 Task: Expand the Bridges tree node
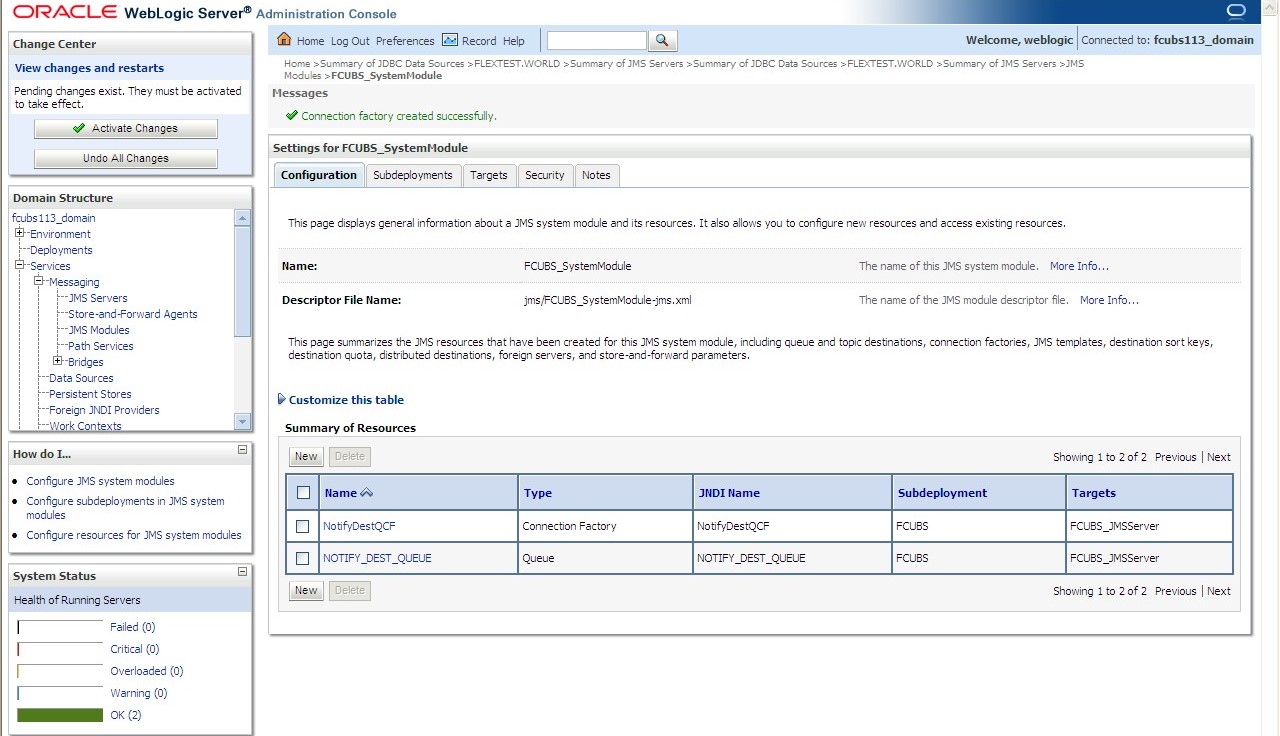pos(58,361)
